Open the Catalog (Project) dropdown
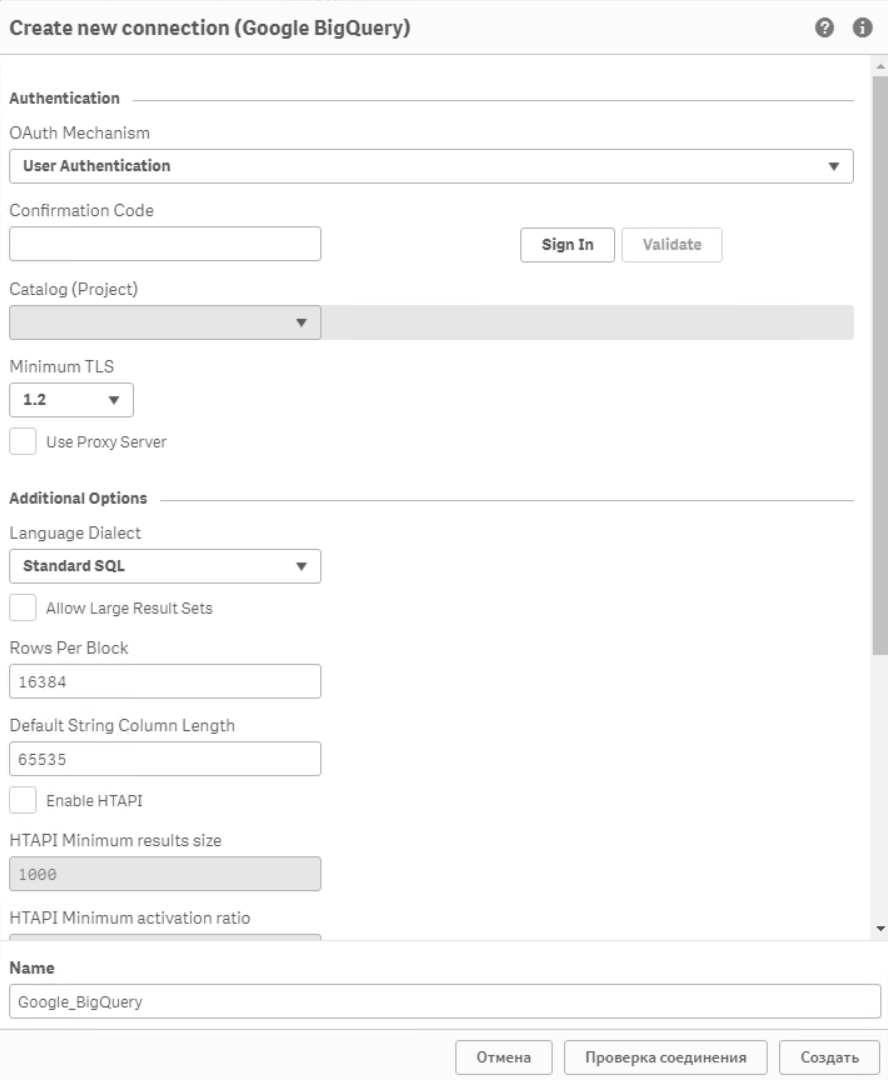The image size is (888, 1080). point(165,322)
